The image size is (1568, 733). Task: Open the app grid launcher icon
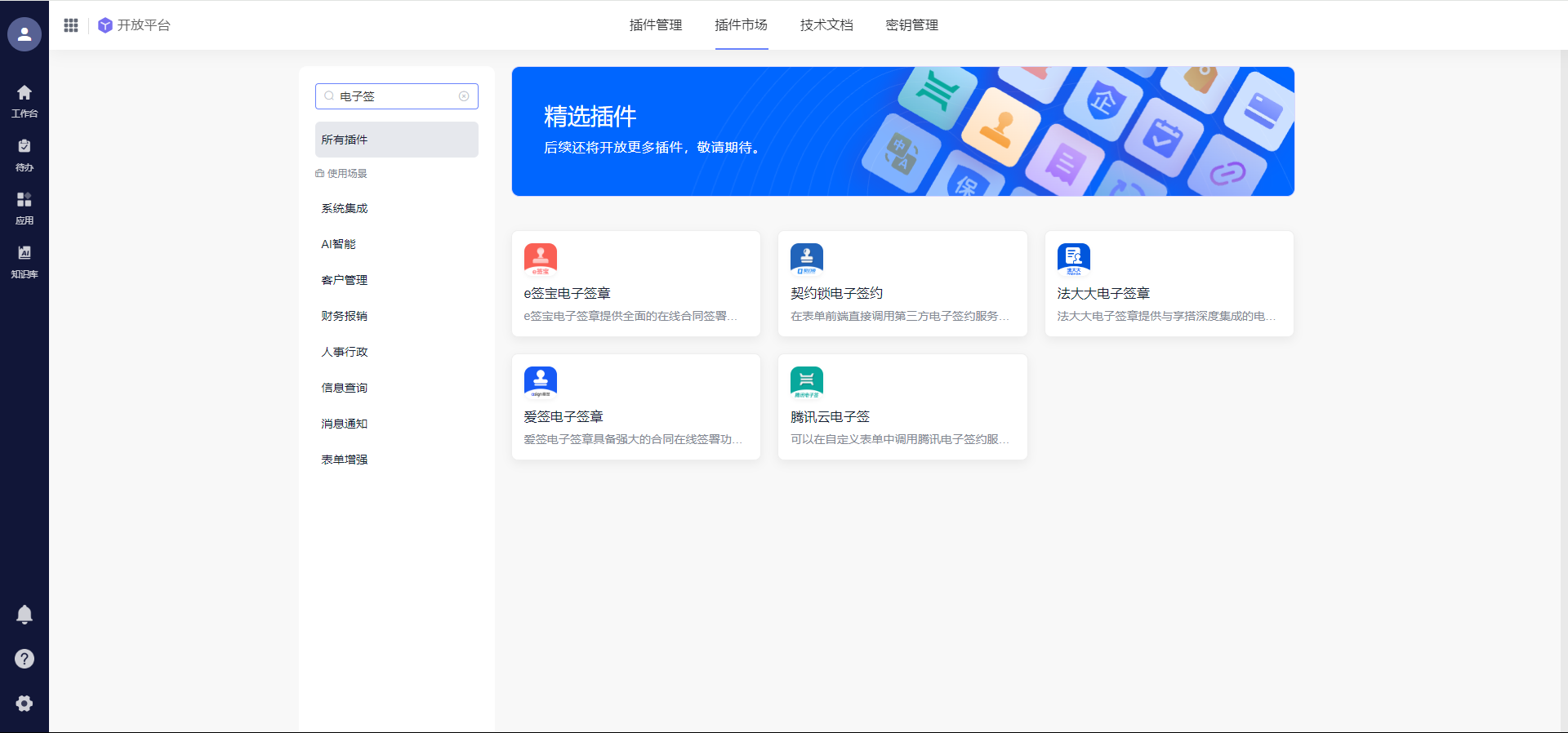(x=71, y=25)
